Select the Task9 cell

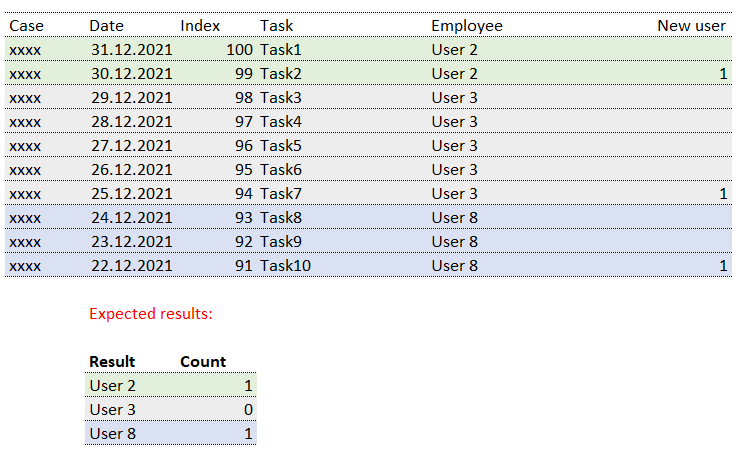pyautogui.click(x=281, y=241)
